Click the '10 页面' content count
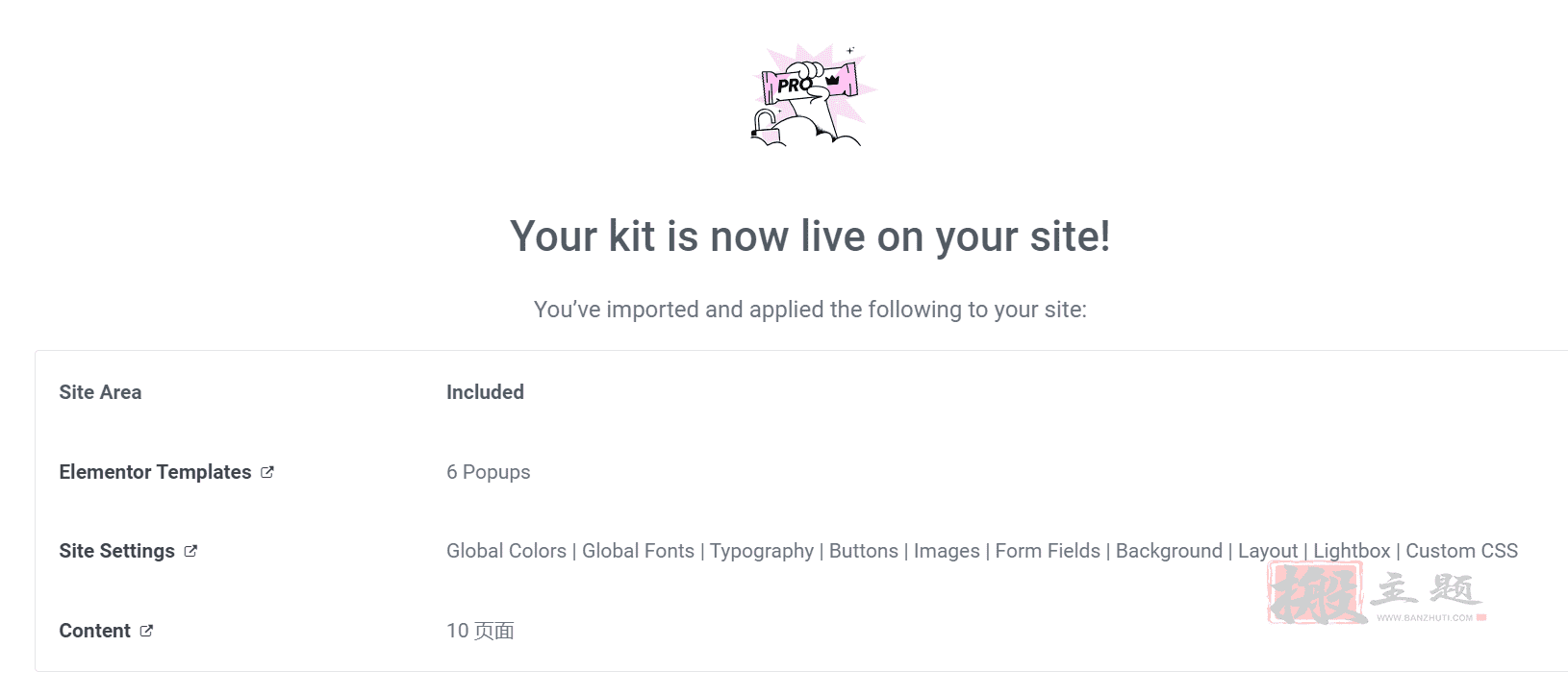1568x697 pixels. click(480, 631)
